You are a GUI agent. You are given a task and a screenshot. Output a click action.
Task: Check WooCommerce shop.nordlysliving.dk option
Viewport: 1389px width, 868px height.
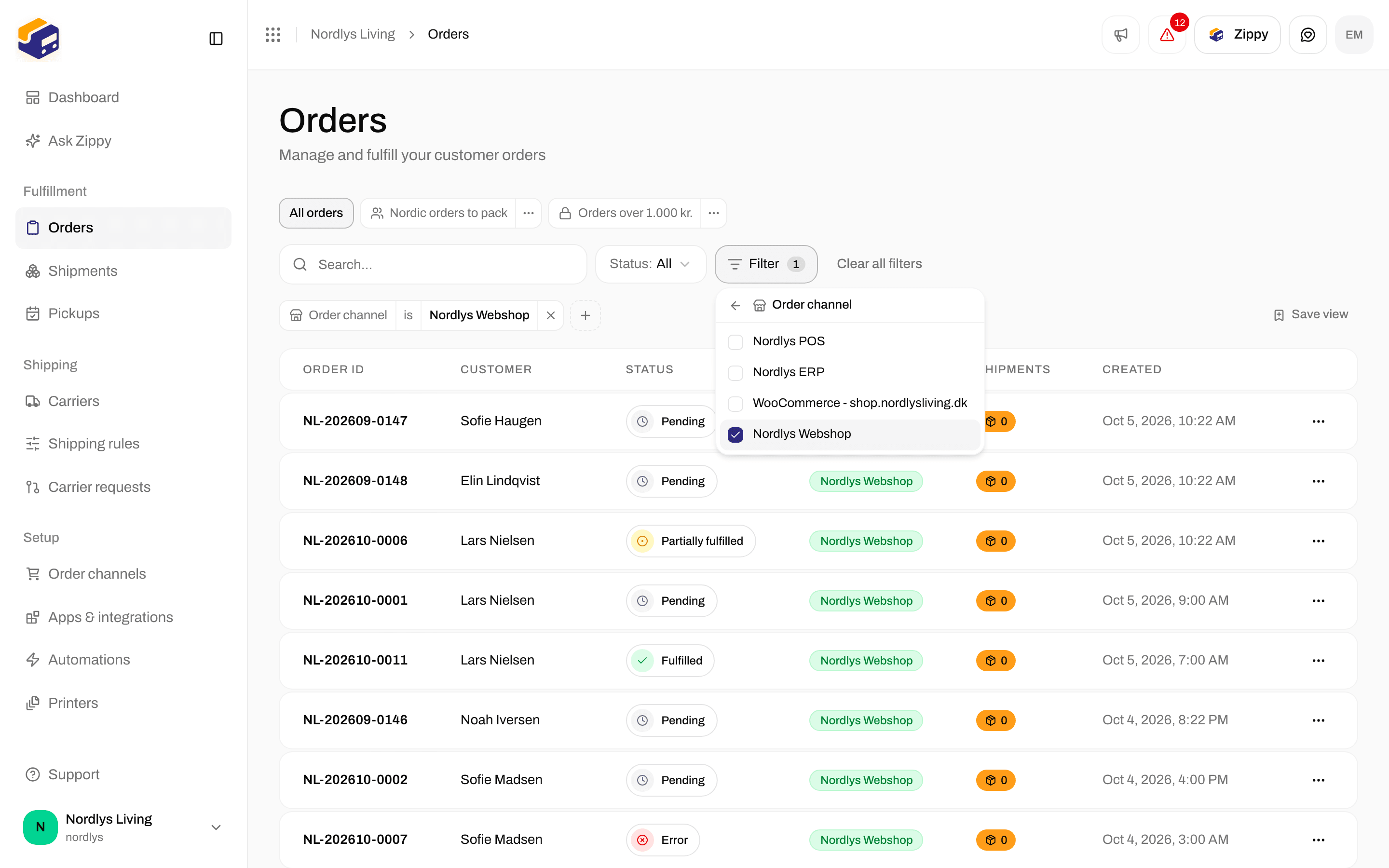[735, 404]
